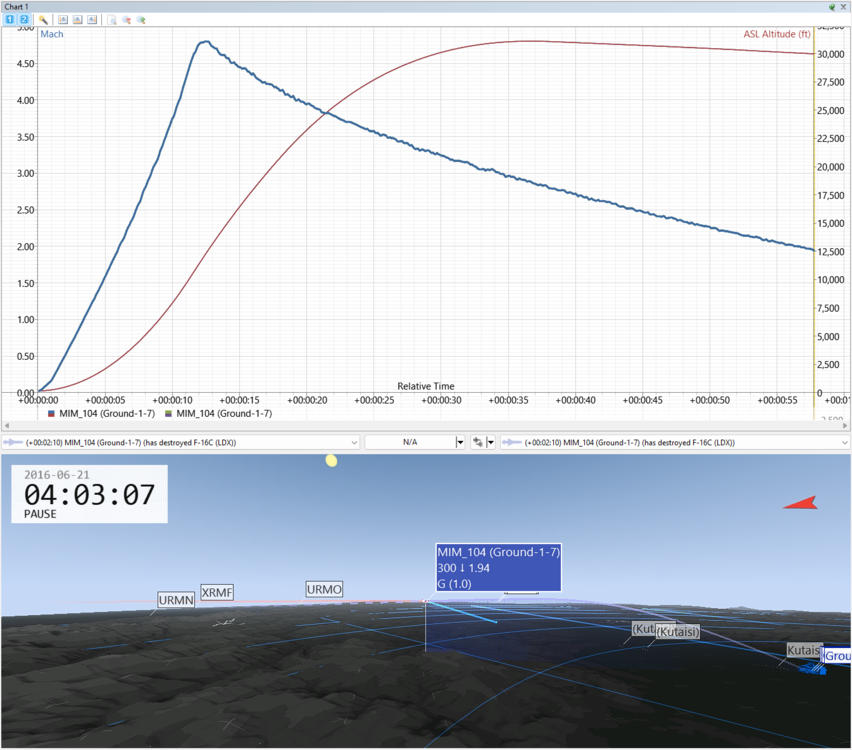This screenshot has width=852, height=750.
Task: Click the zoom page fit icon
Action: pyautogui.click(x=112, y=20)
